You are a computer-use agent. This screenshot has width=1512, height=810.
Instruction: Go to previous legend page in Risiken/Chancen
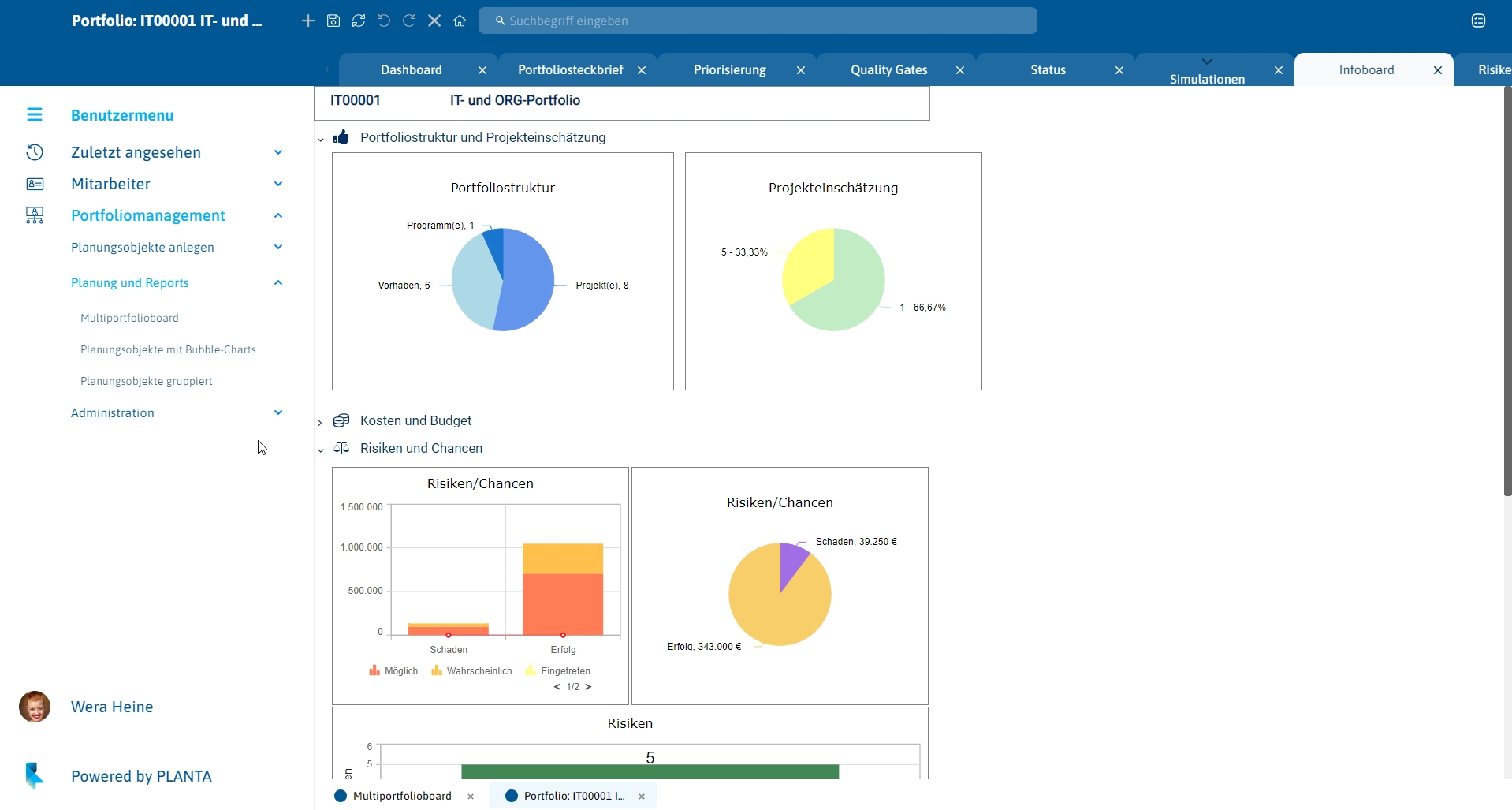[x=557, y=687]
